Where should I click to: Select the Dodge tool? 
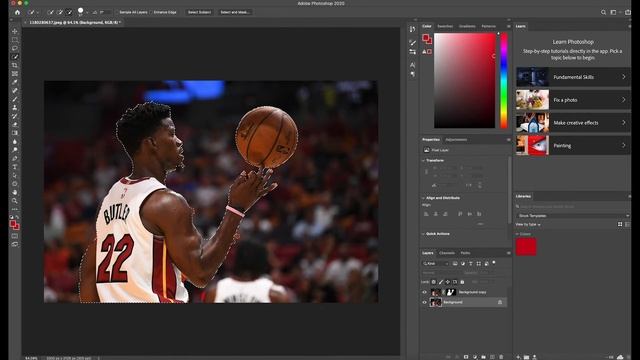15,150
